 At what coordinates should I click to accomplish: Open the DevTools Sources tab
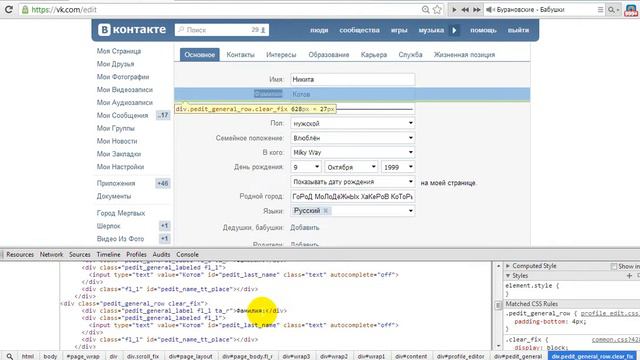pos(80,254)
